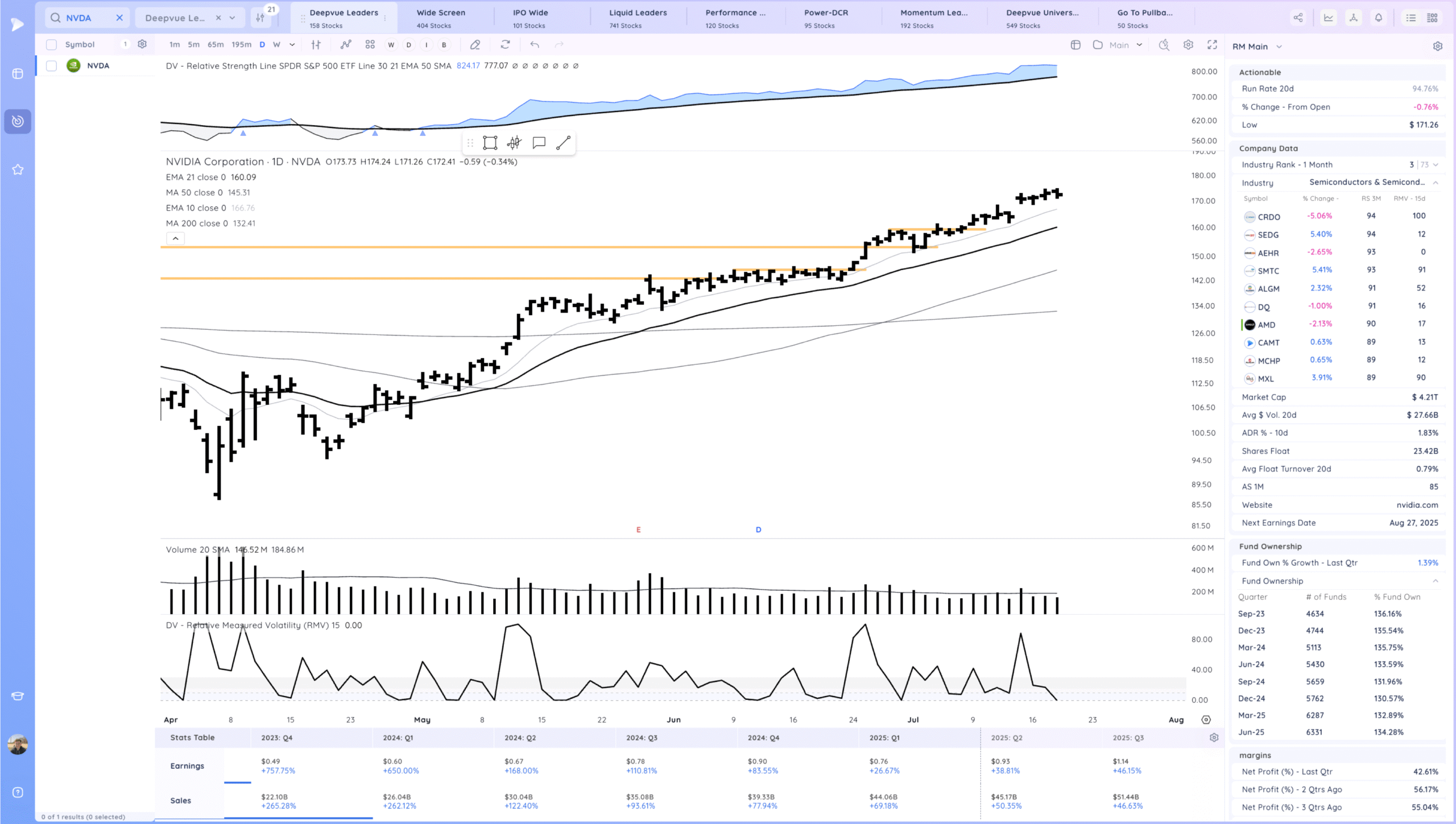Open the indicators icon in chart toolbar
This screenshot has height=824, width=1456.
(x=346, y=44)
